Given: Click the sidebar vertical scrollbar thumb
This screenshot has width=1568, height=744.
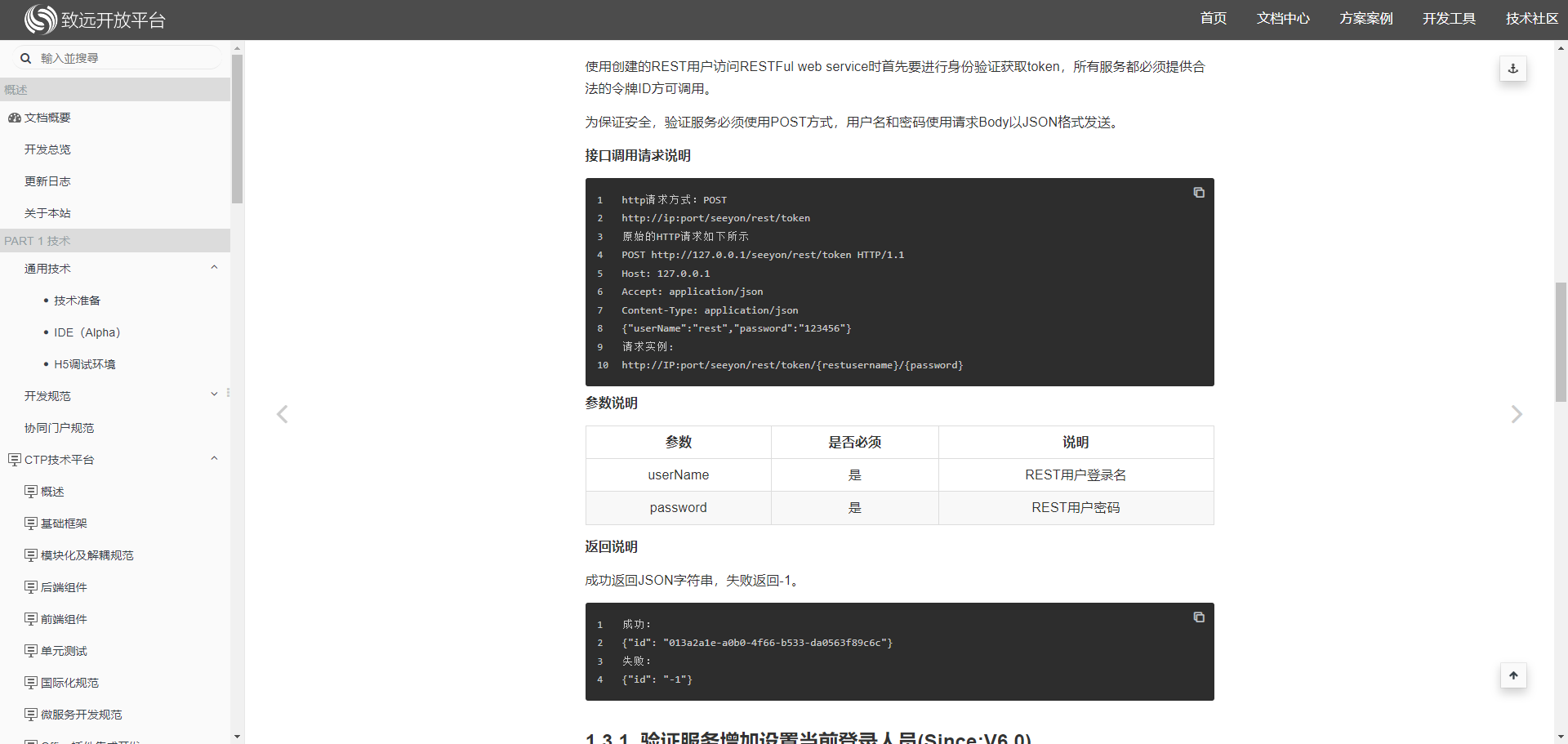Looking at the screenshot, I should click(x=237, y=129).
